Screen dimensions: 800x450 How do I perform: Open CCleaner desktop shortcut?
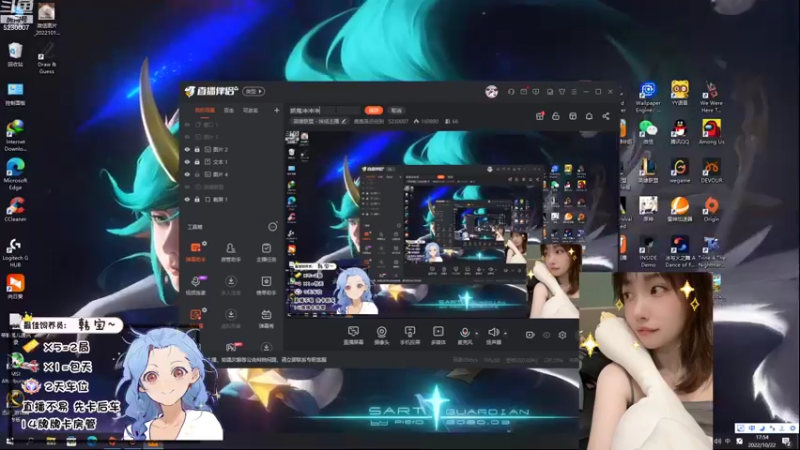pos(15,209)
